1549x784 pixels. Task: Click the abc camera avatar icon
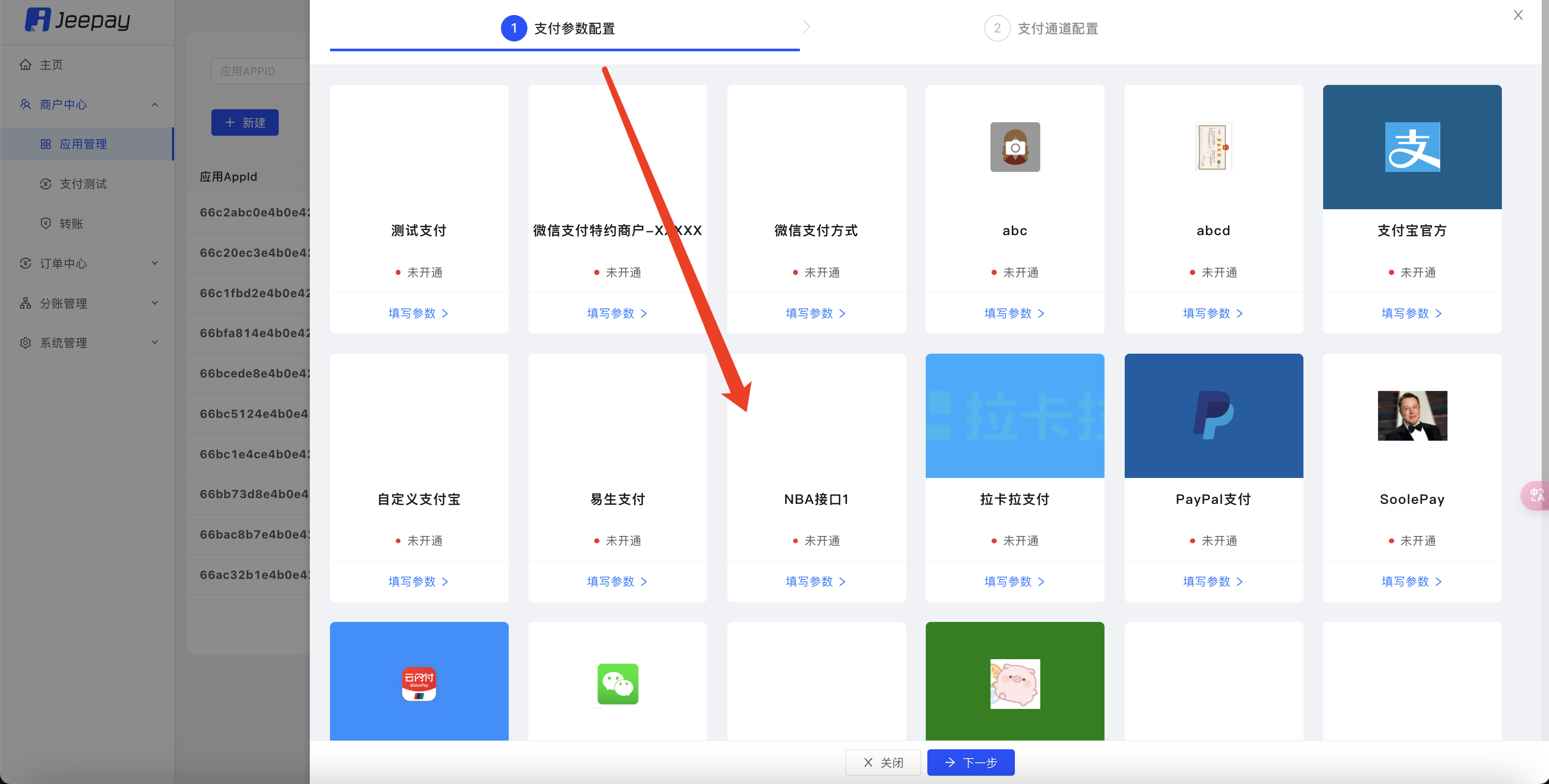point(1014,147)
